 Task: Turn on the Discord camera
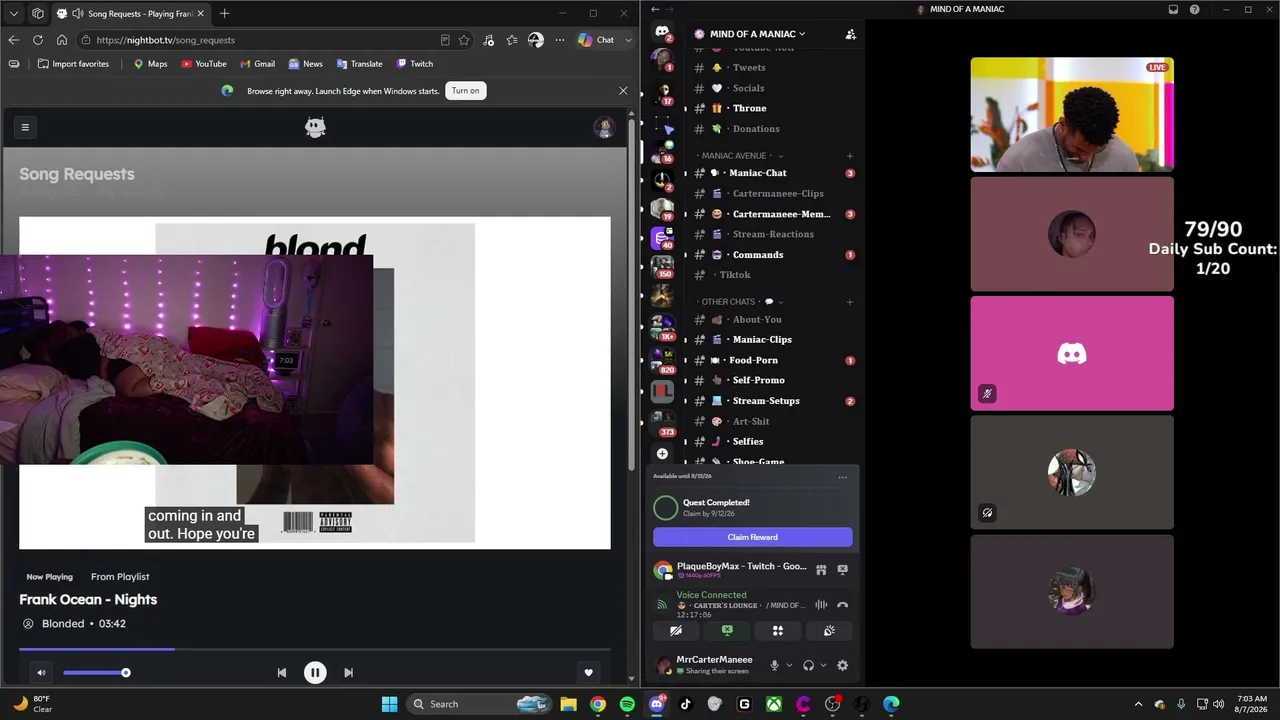(676, 631)
